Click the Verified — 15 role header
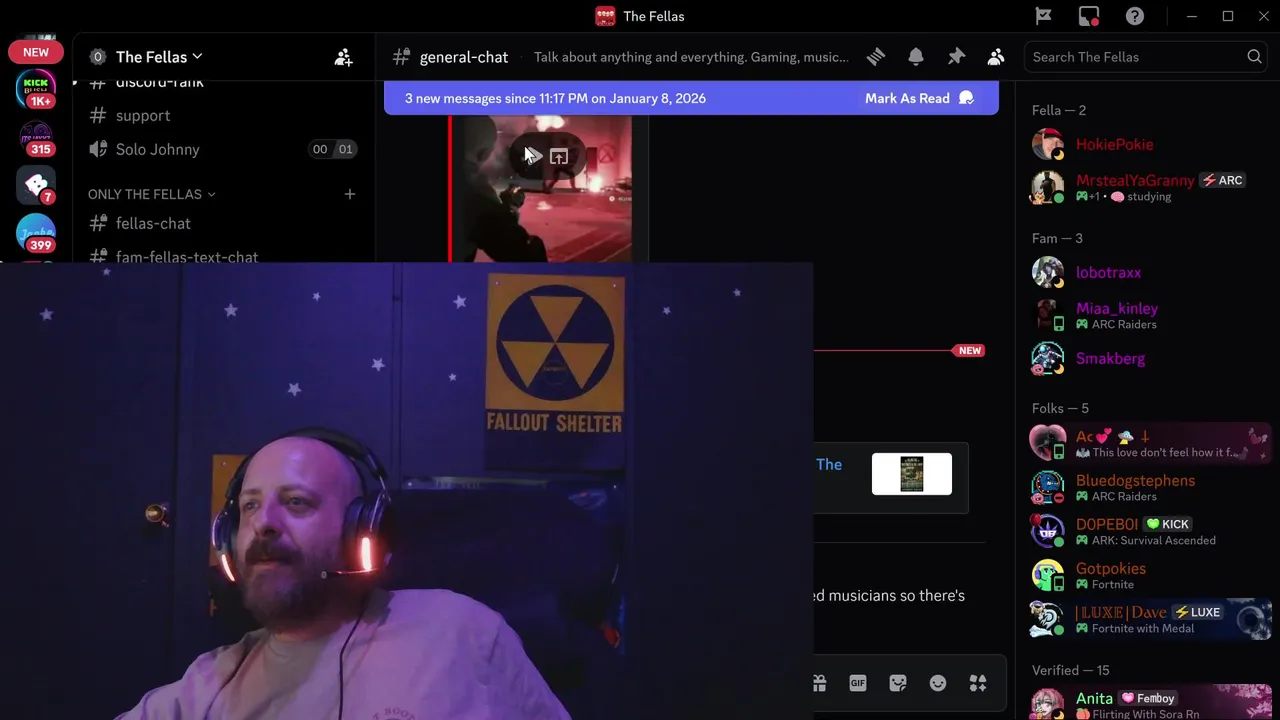The height and width of the screenshot is (720, 1280). 1070,670
